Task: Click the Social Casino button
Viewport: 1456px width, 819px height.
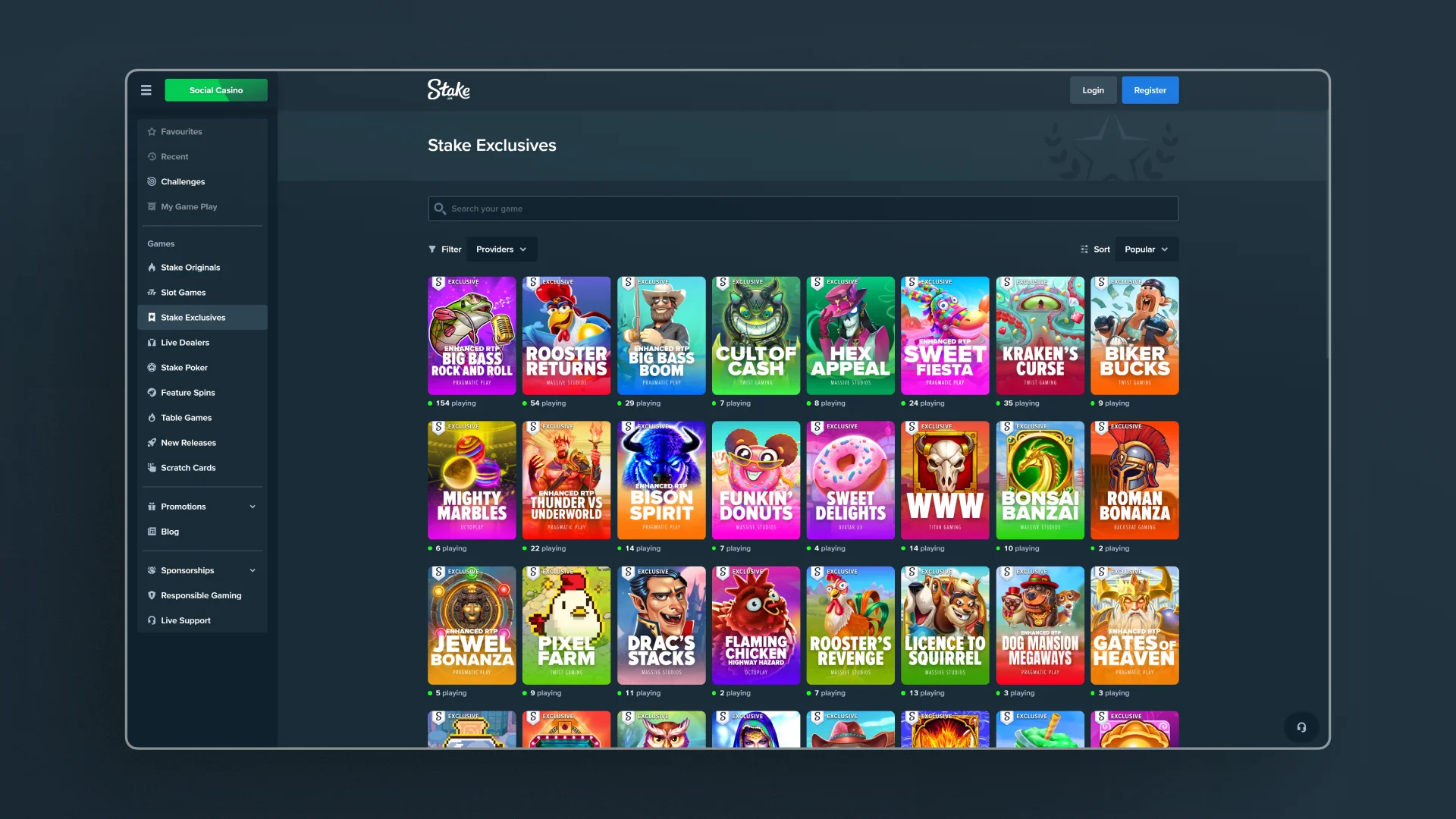Action: point(216,90)
